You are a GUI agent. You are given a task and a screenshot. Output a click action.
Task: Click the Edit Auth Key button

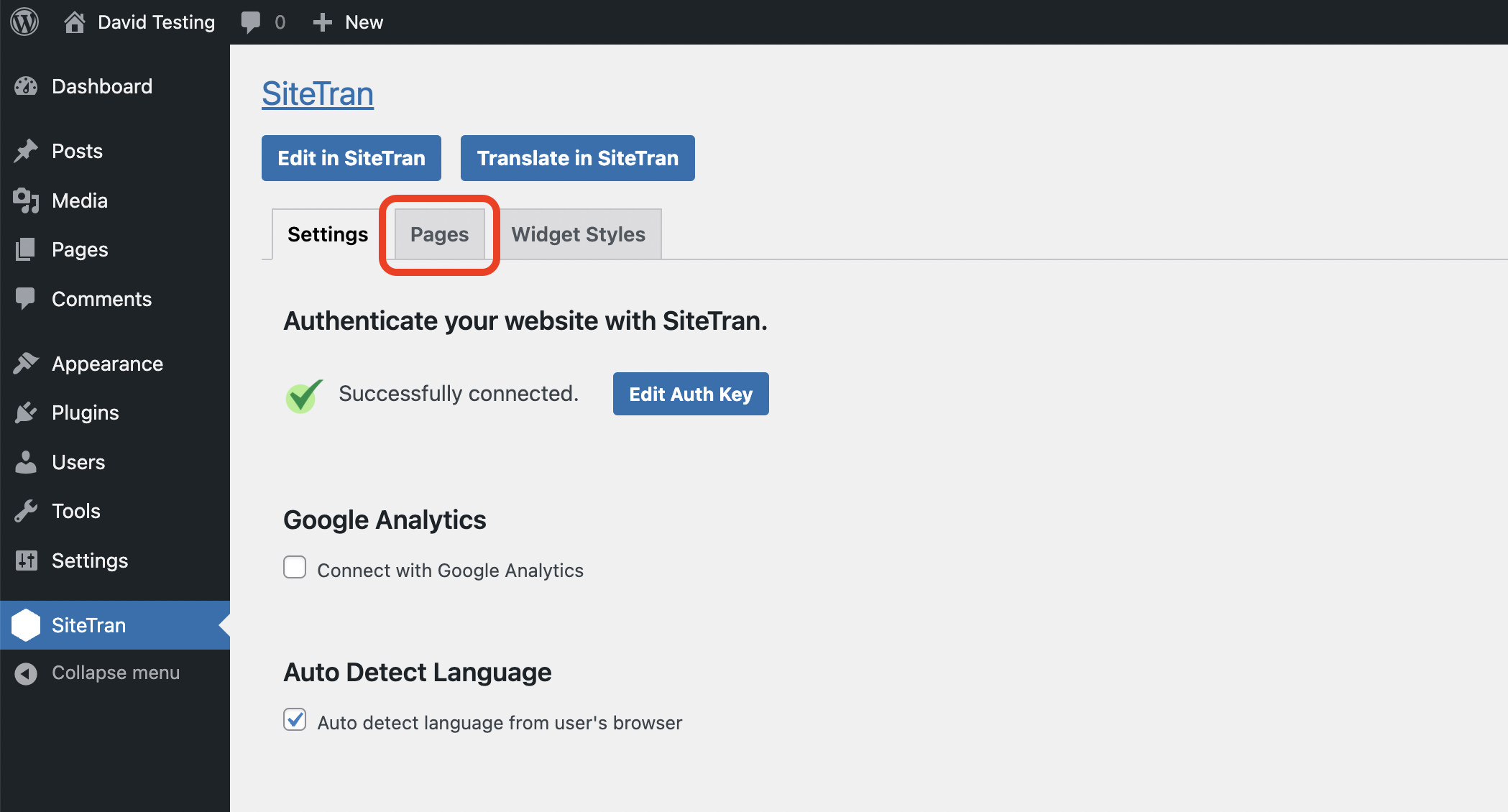[x=691, y=394]
